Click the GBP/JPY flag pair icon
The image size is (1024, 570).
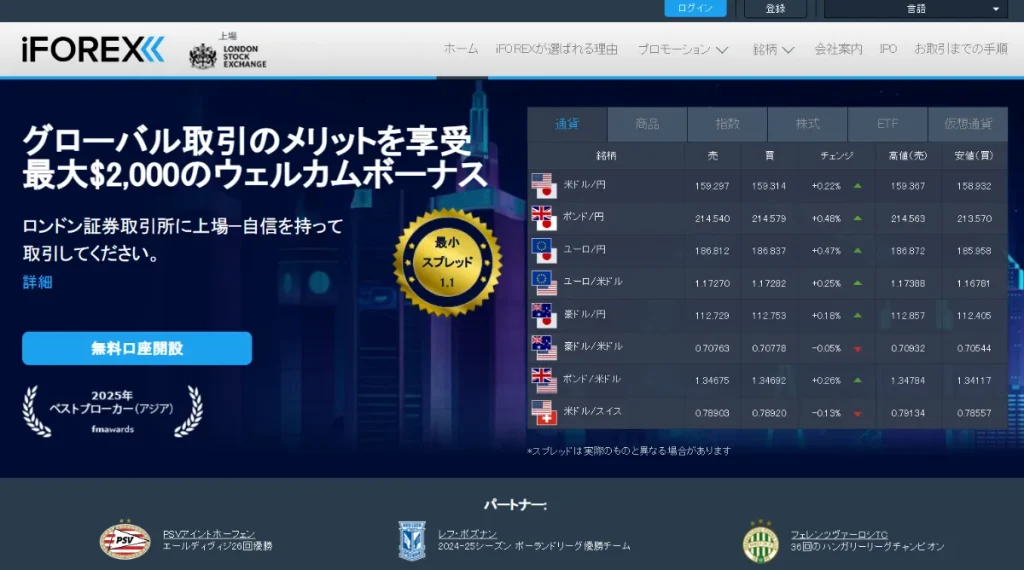544,218
